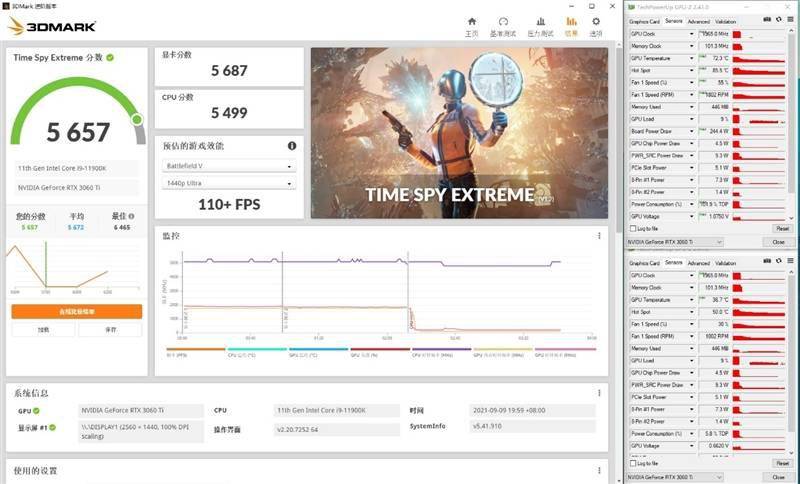
Task: Switch to Graphics Card tab in upper GPU-Z
Action: [644, 21]
